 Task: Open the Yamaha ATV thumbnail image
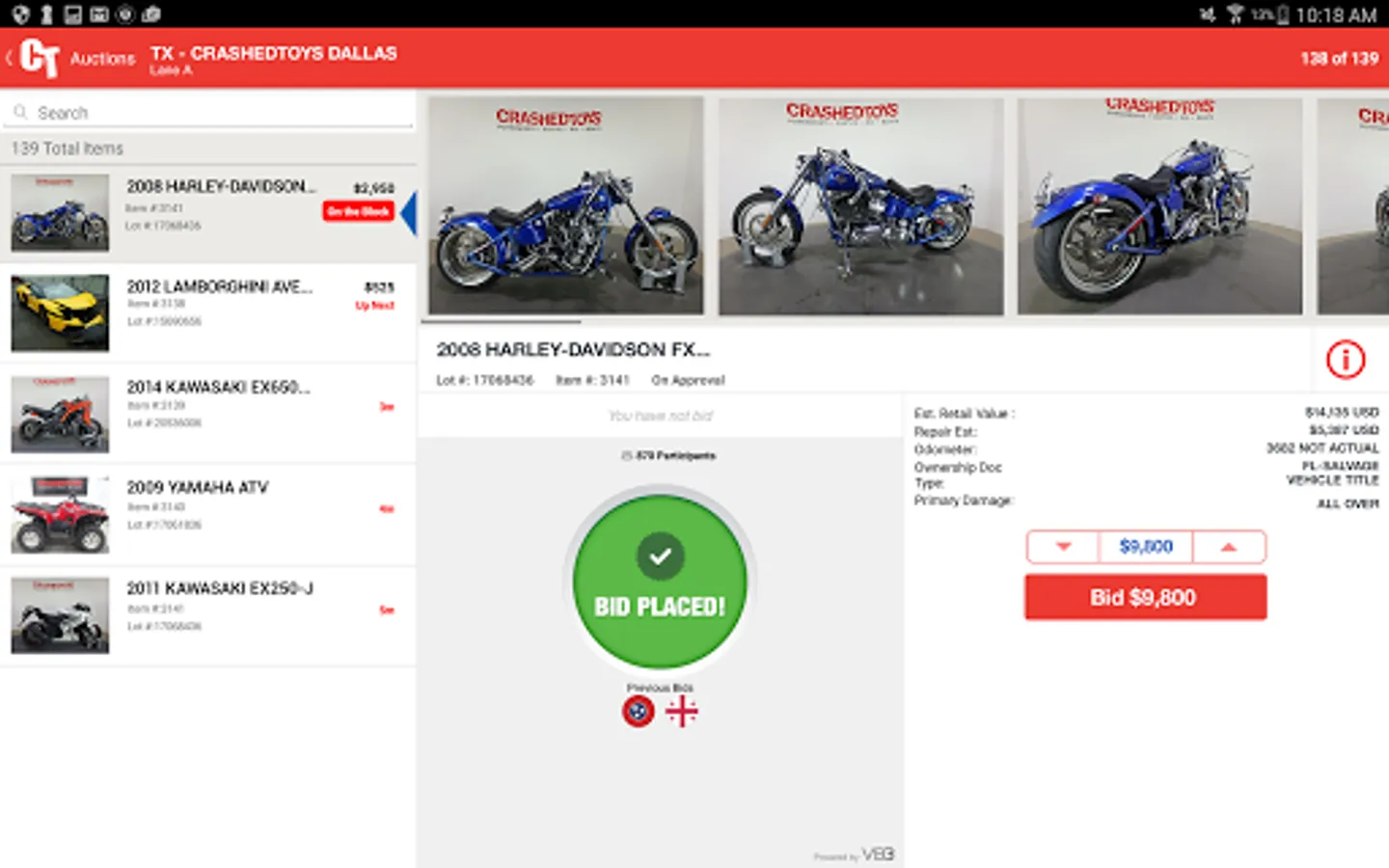point(60,515)
